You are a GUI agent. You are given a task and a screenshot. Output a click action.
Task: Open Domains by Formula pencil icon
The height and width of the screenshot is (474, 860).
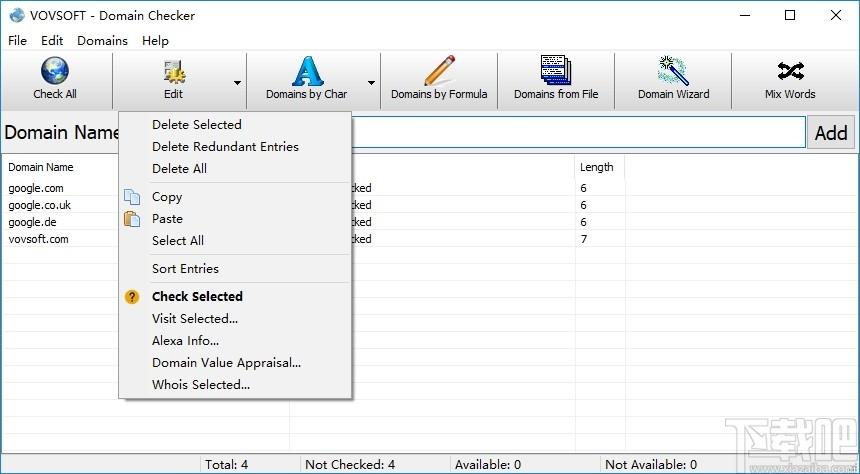click(x=439, y=71)
